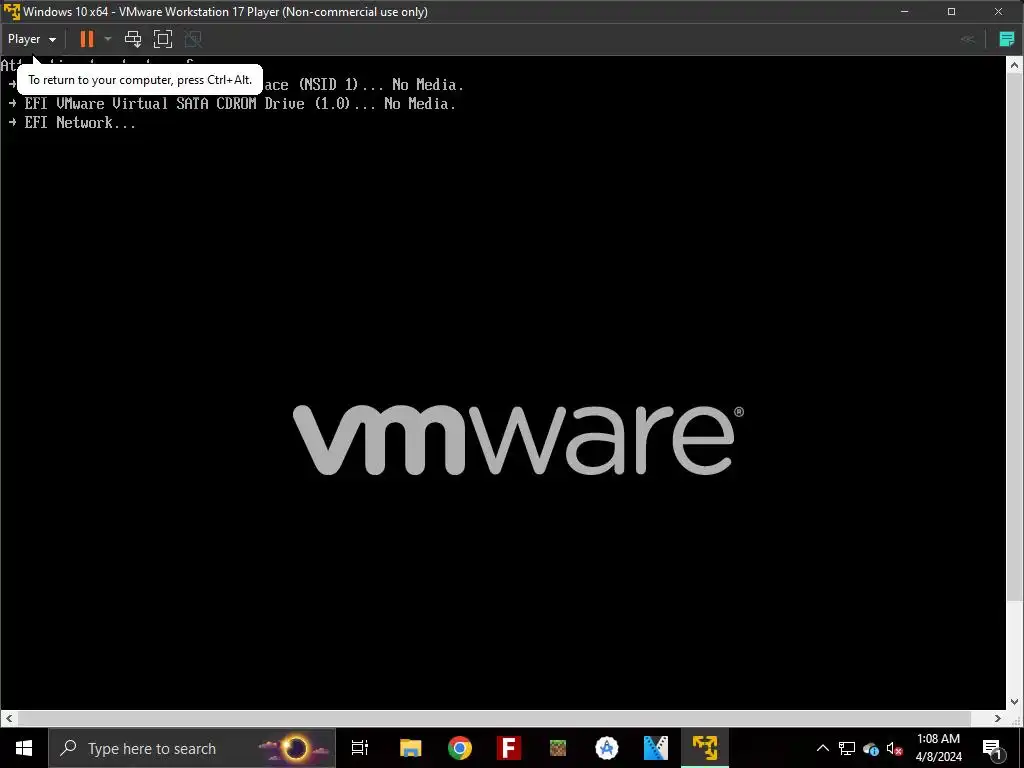This screenshot has height=768, width=1024.
Task: Open the eclipse search highlight icon
Action: (295, 748)
